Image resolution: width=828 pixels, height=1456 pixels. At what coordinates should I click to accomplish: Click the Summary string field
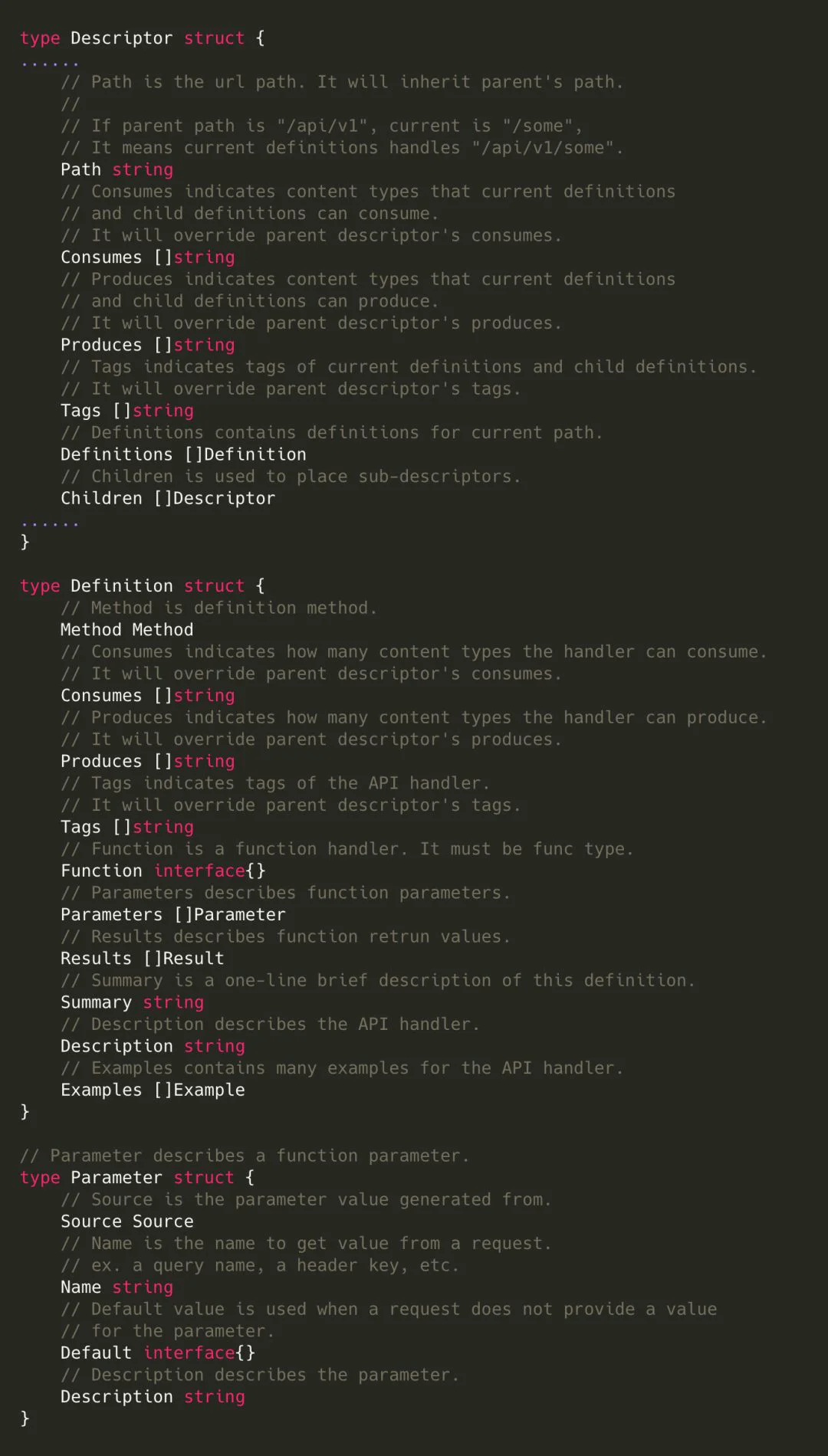tap(133, 1002)
